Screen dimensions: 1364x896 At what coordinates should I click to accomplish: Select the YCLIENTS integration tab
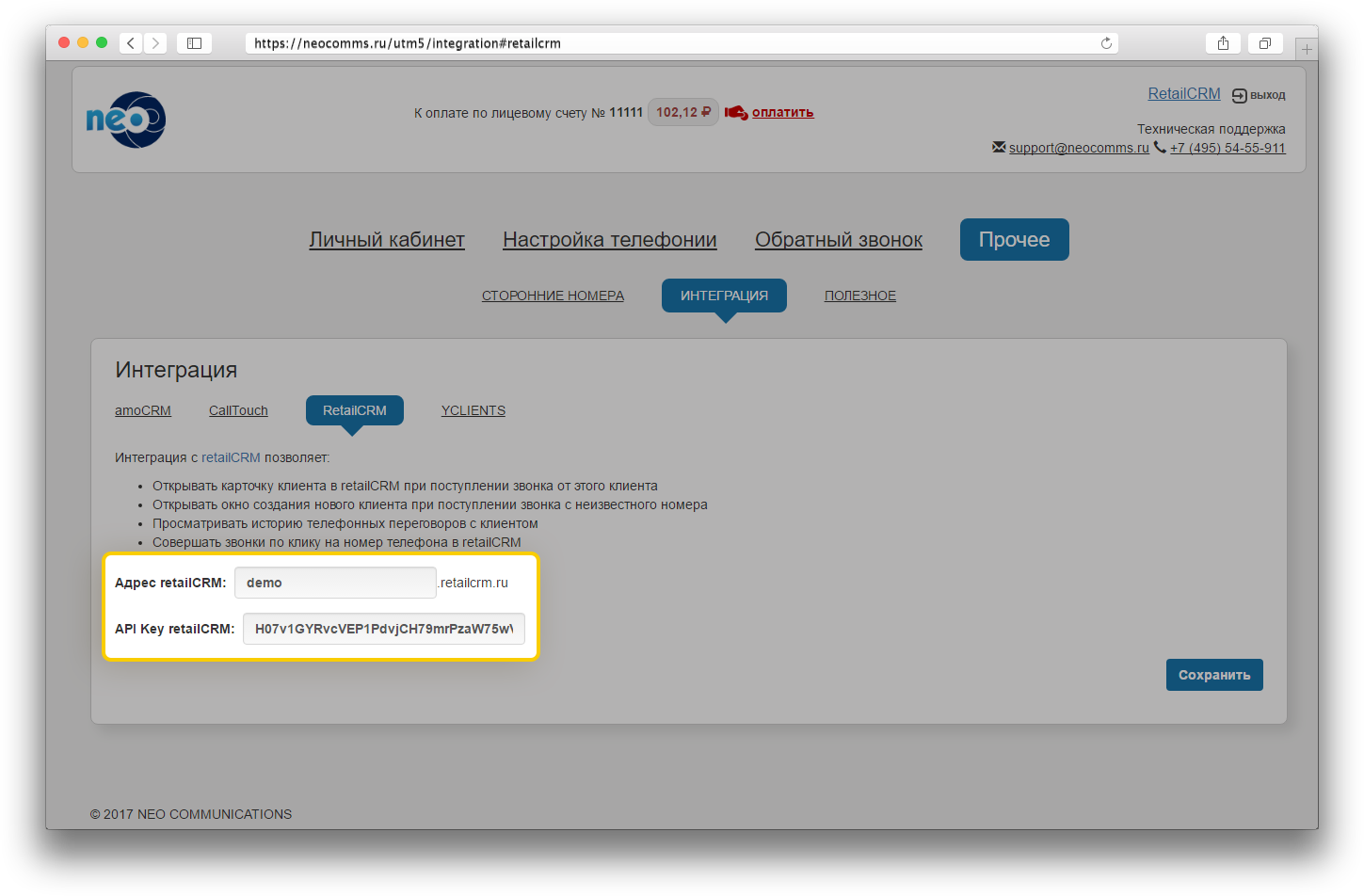pos(473,410)
